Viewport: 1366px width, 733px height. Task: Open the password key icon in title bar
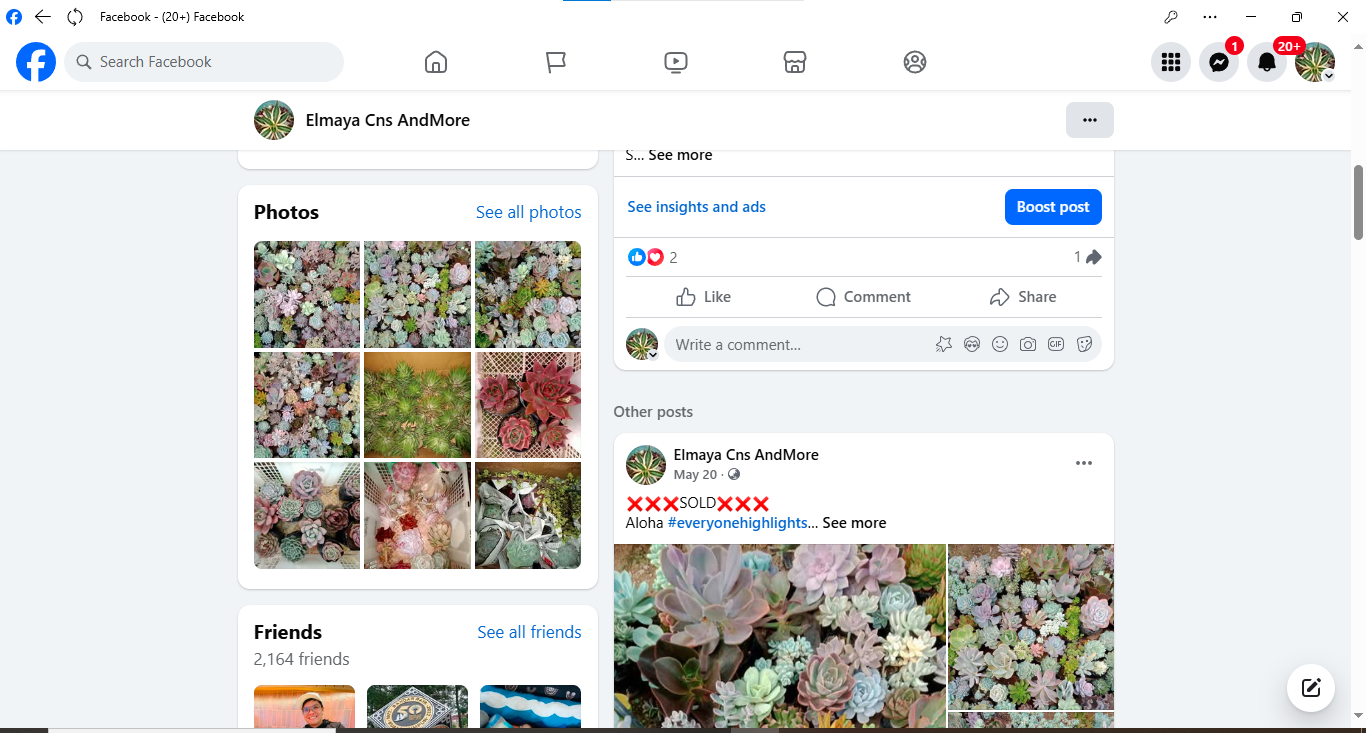pos(1171,17)
